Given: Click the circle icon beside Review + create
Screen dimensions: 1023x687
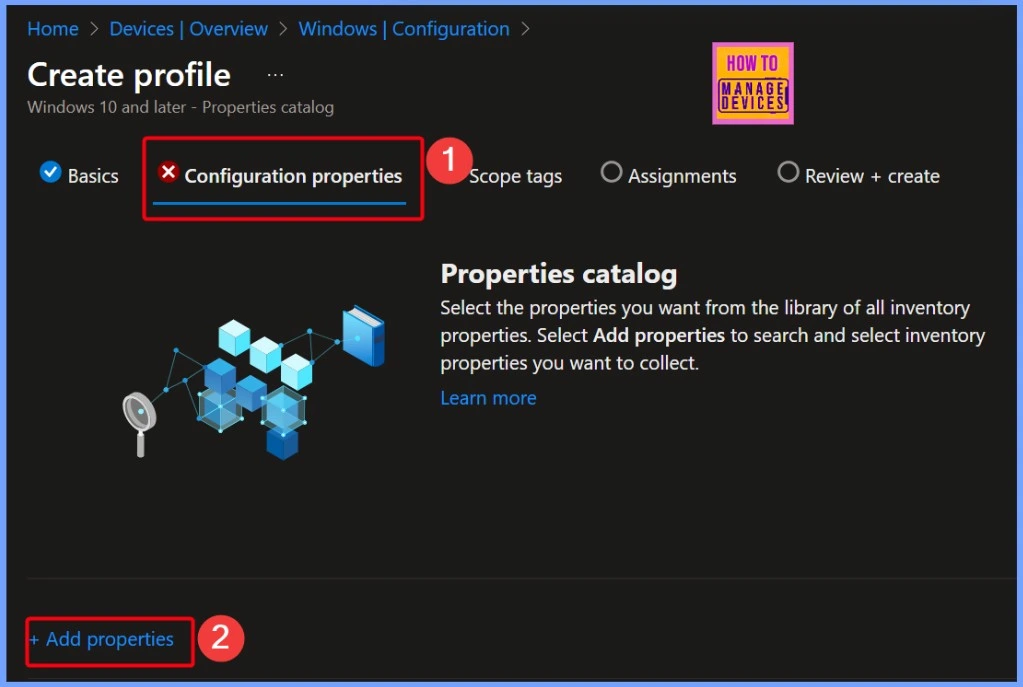Looking at the screenshot, I should (788, 172).
